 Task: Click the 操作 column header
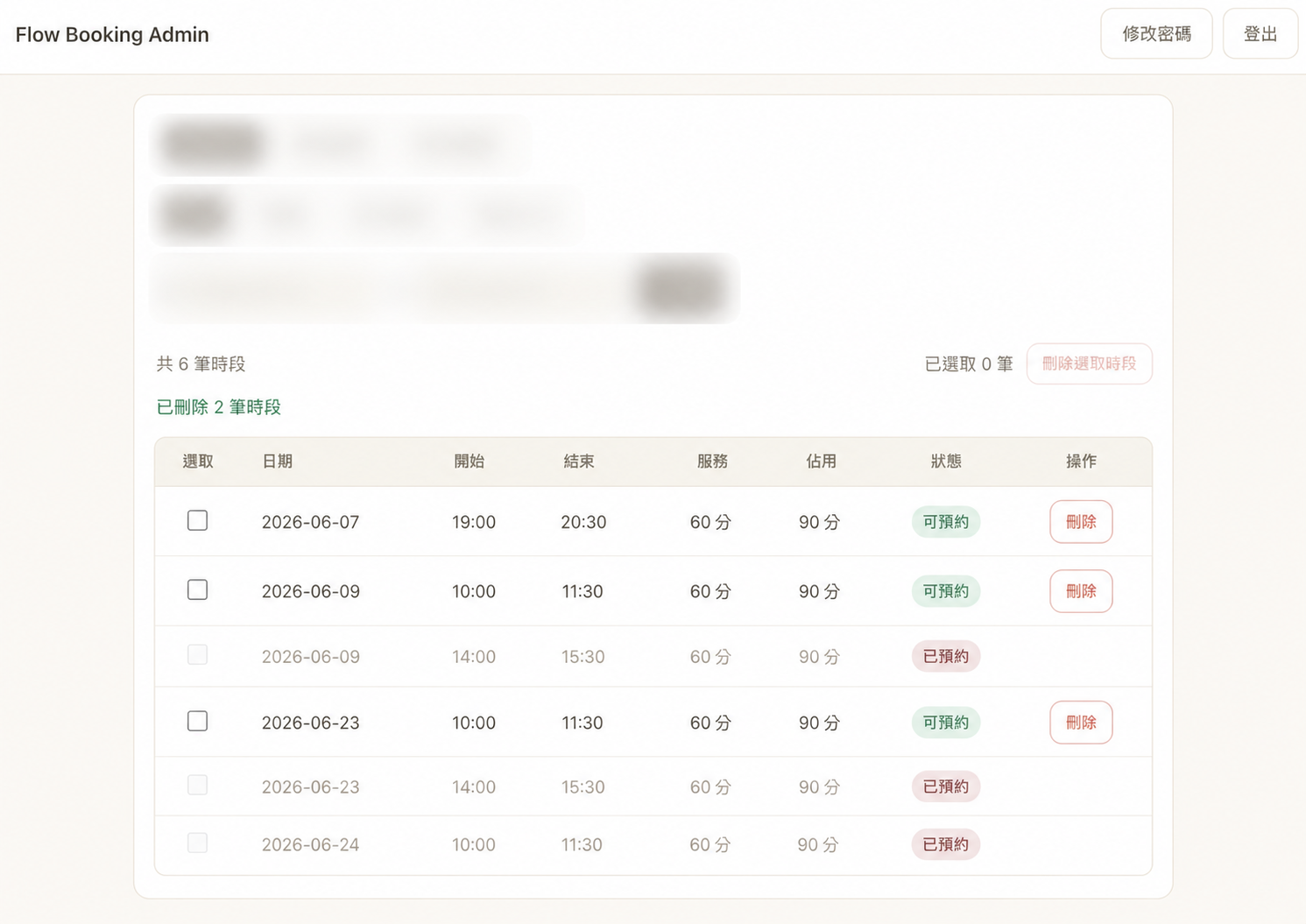click(1081, 461)
